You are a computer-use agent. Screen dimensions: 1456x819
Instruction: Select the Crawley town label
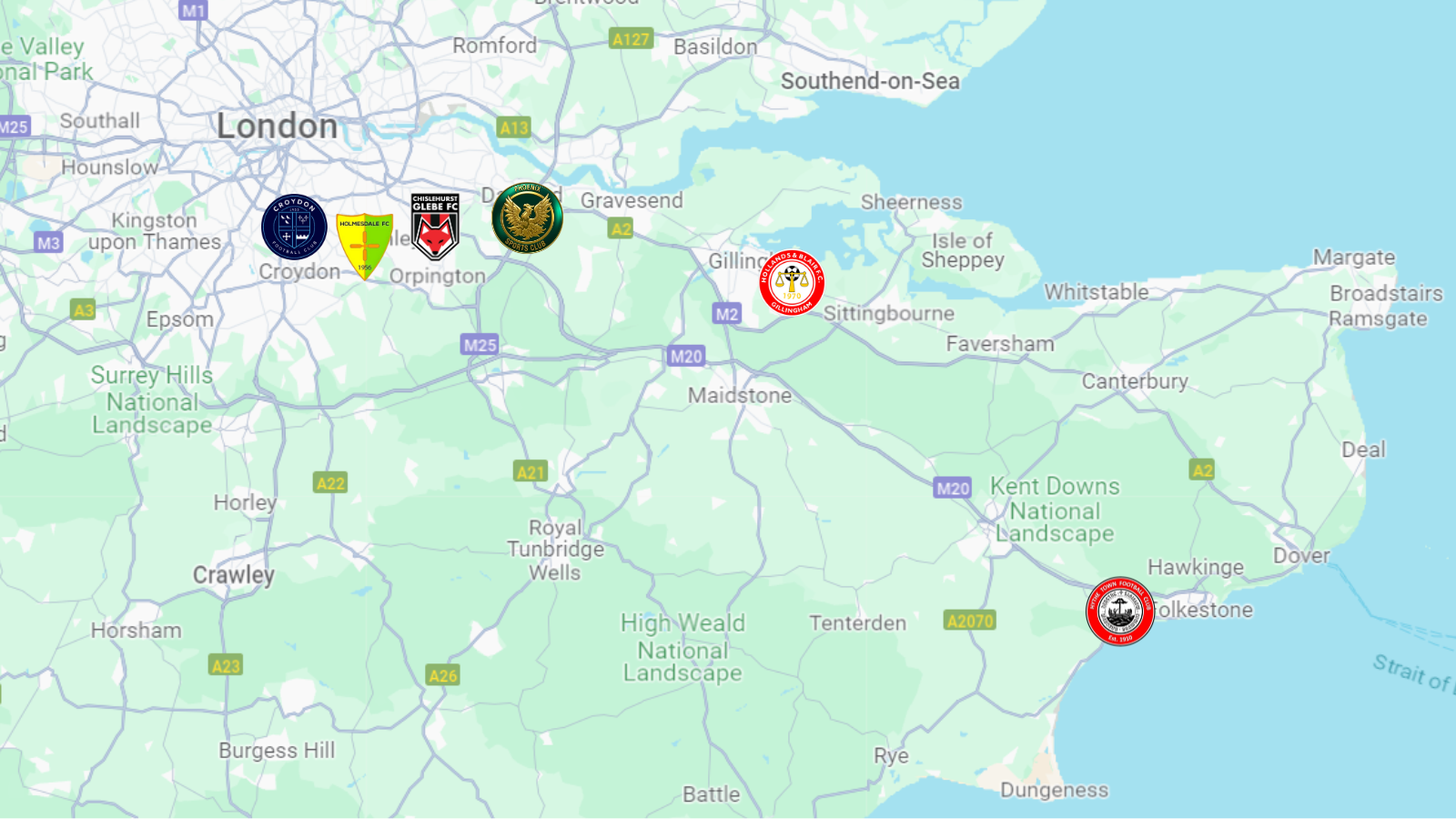tap(233, 575)
